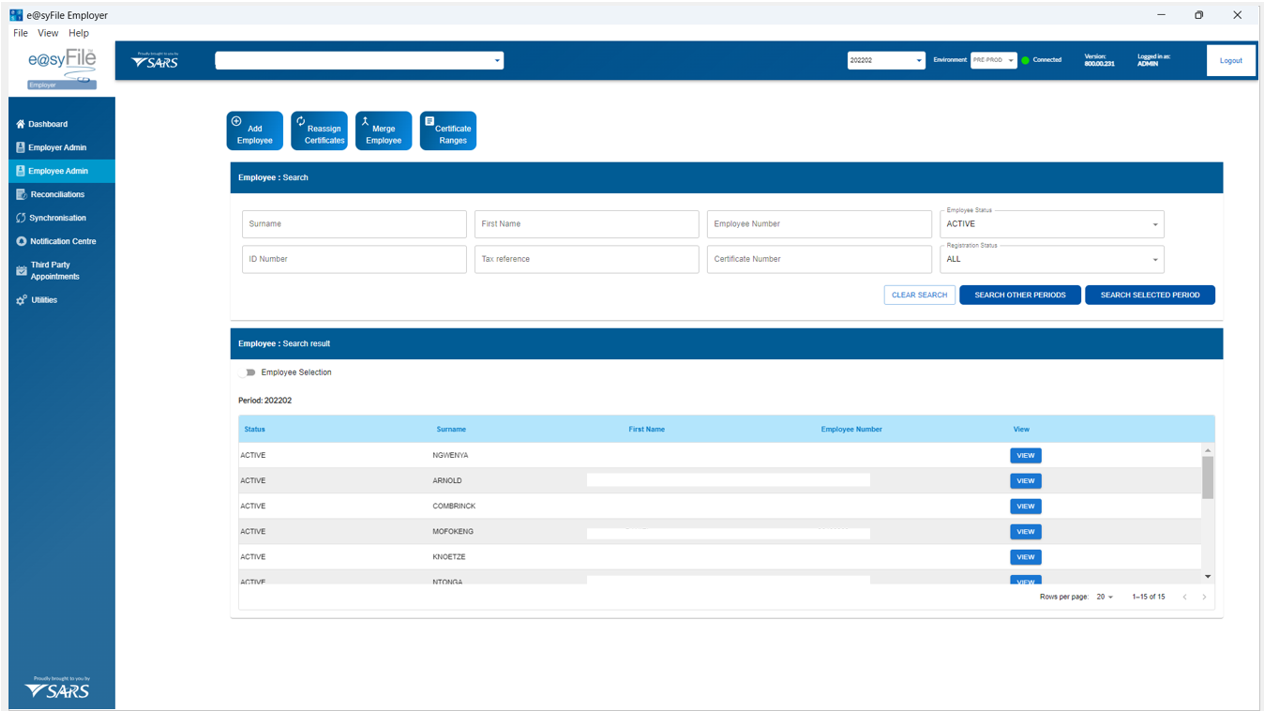Toggle the Employee Selection switch

pyautogui.click(x=247, y=373)
